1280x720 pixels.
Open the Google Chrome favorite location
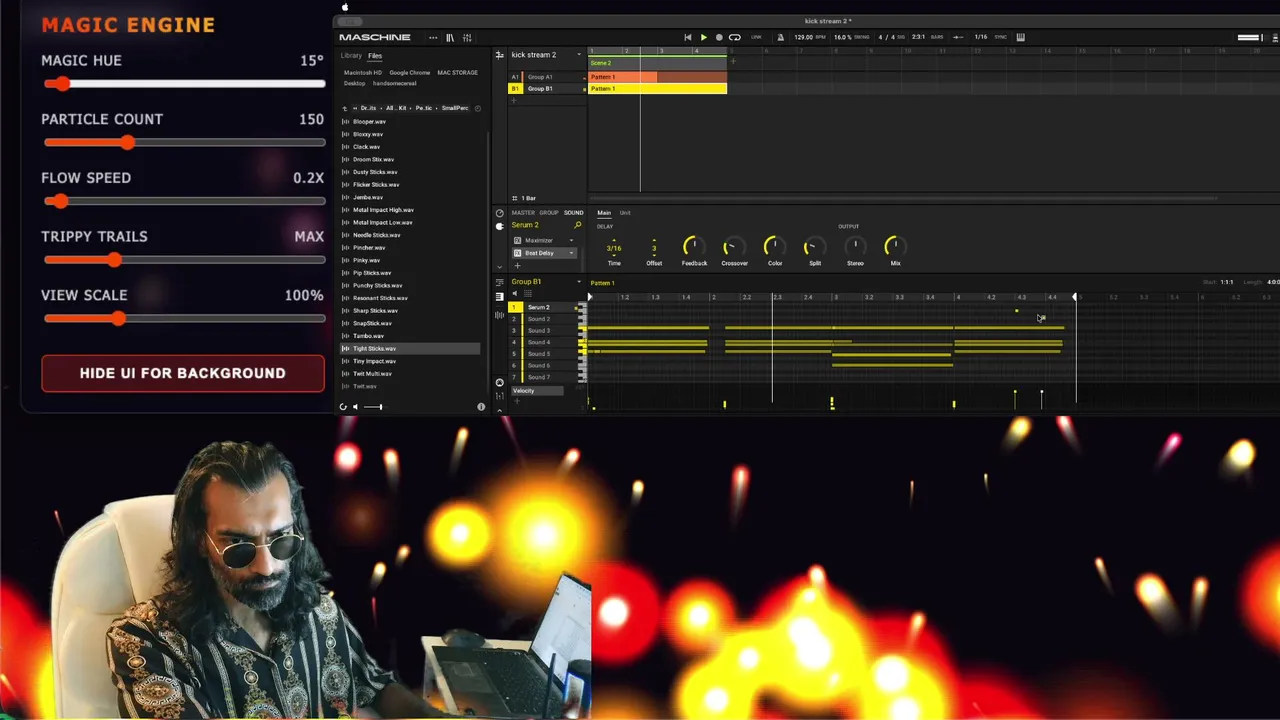click(x=410, y=73)
